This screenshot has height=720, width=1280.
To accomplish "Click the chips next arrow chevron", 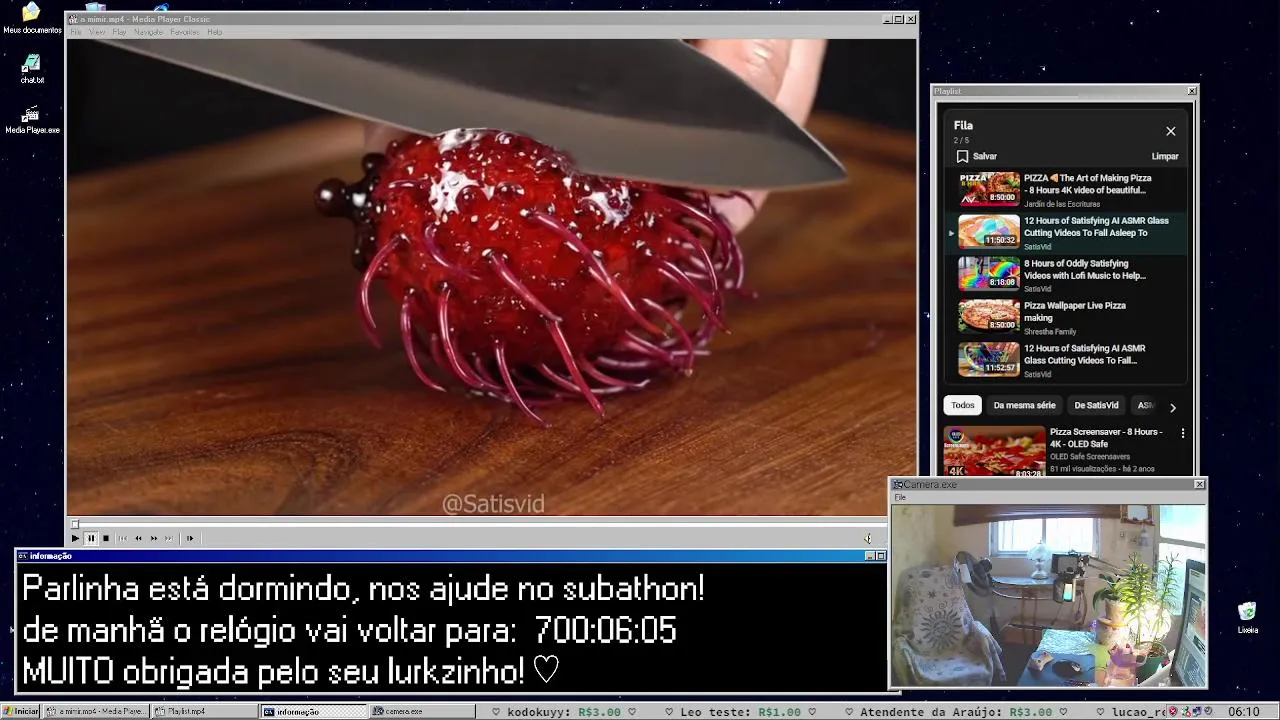I will (1172, 407).
